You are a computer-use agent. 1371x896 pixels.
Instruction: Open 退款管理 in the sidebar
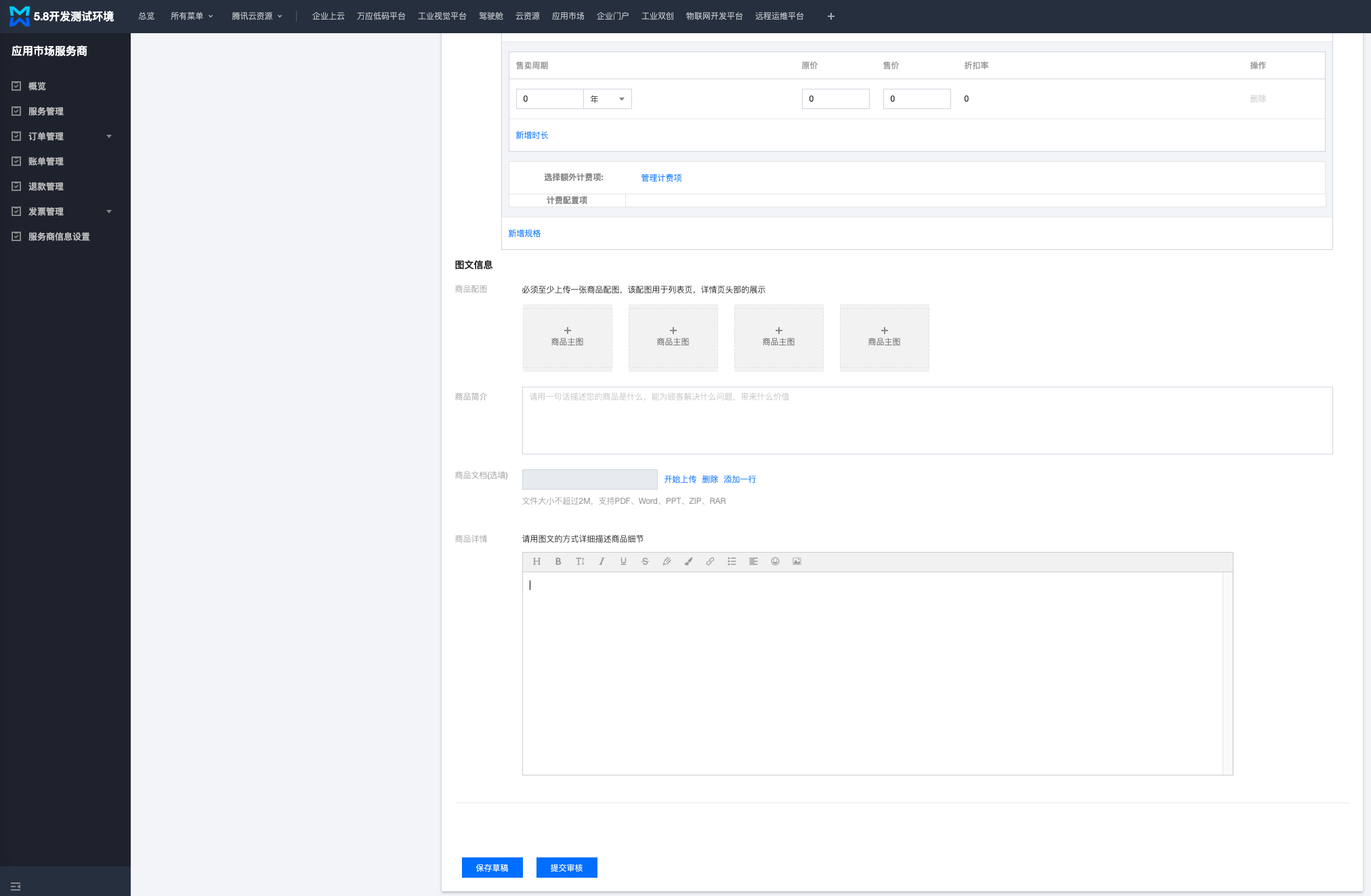point(46,186)
